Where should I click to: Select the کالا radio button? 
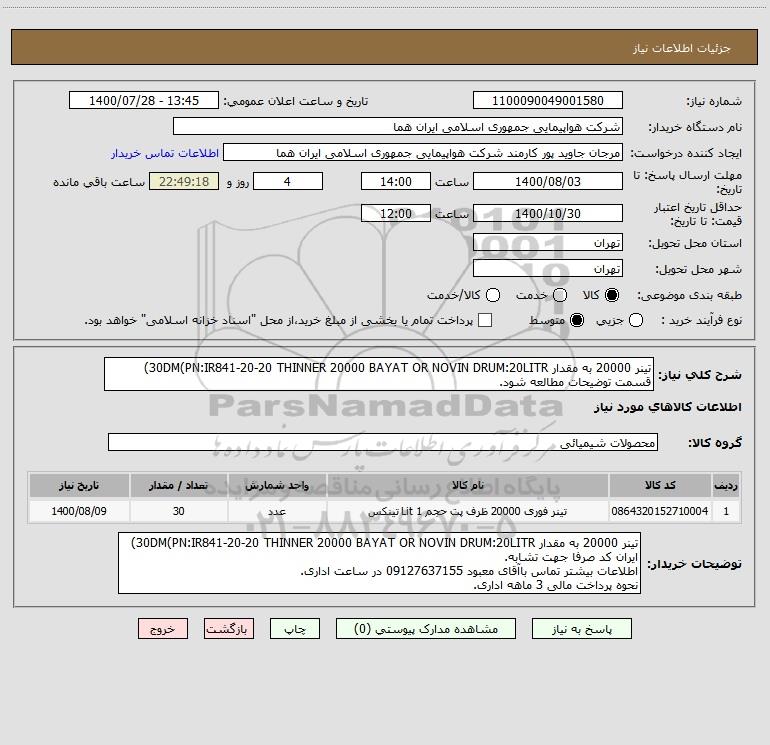pos(612,295)
